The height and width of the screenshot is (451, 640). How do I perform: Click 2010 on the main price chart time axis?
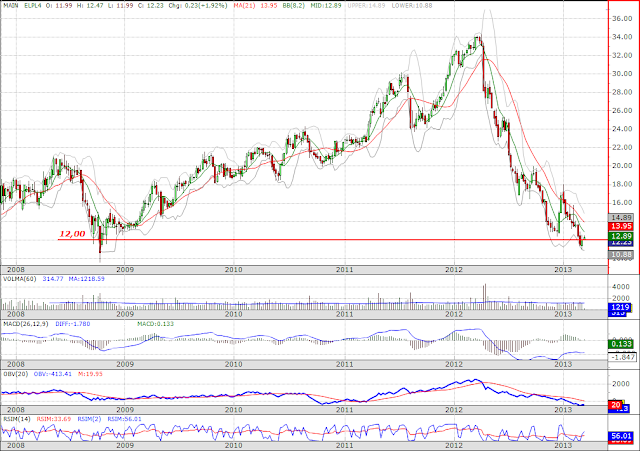pos(234,269)
